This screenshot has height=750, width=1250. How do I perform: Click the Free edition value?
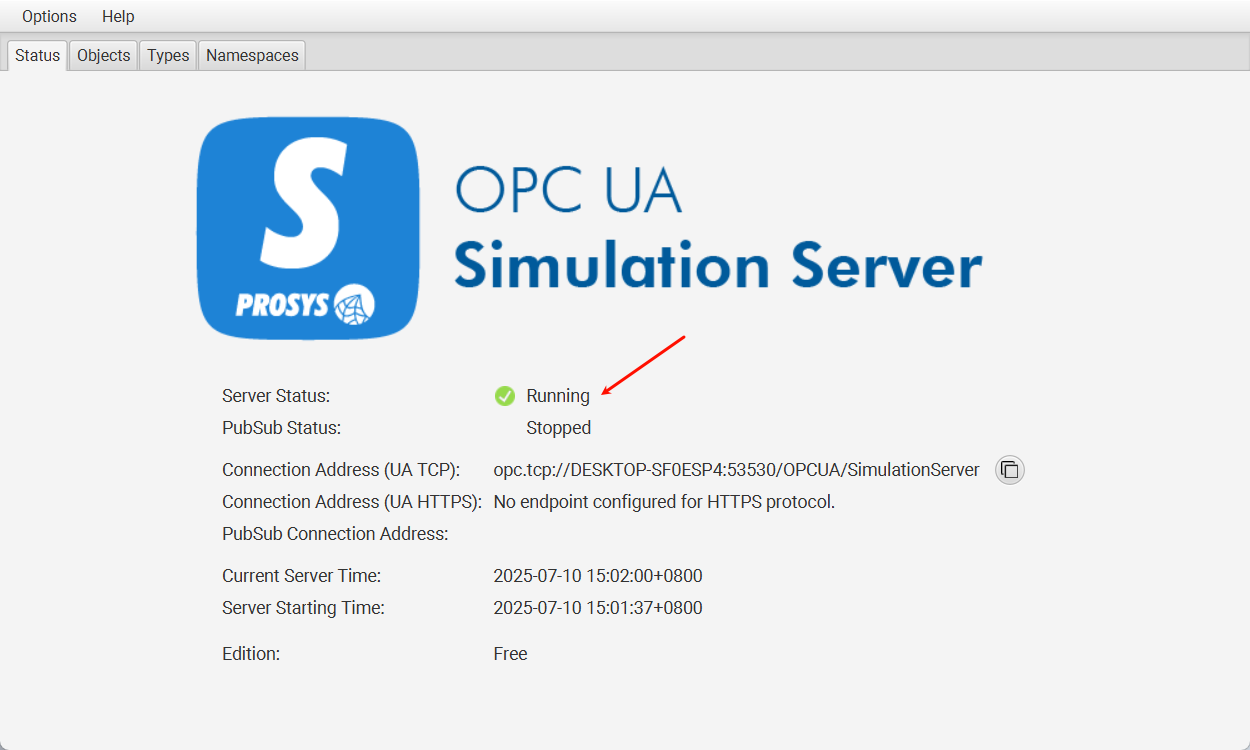point(510,654)
